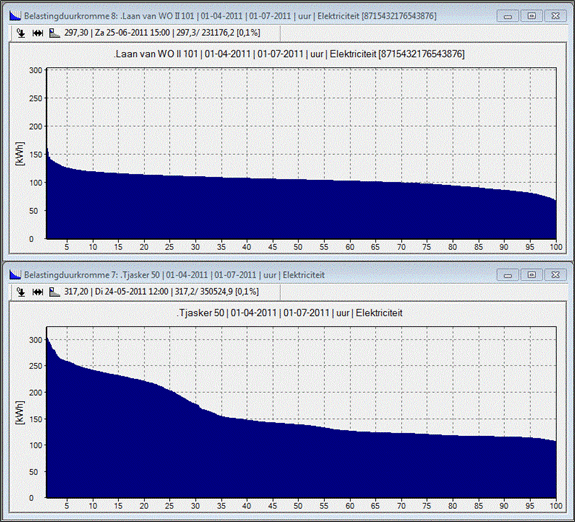
Task: Minimize the Belastingduurkromme 8 window
Action: click(x=508, y=16)
